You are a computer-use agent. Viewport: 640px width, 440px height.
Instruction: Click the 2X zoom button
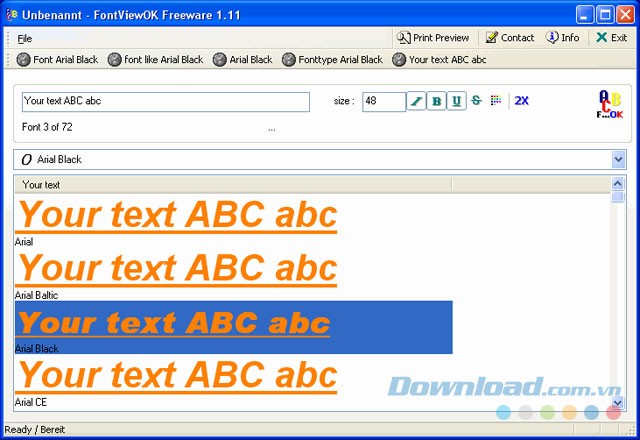[x=521, y=101]
